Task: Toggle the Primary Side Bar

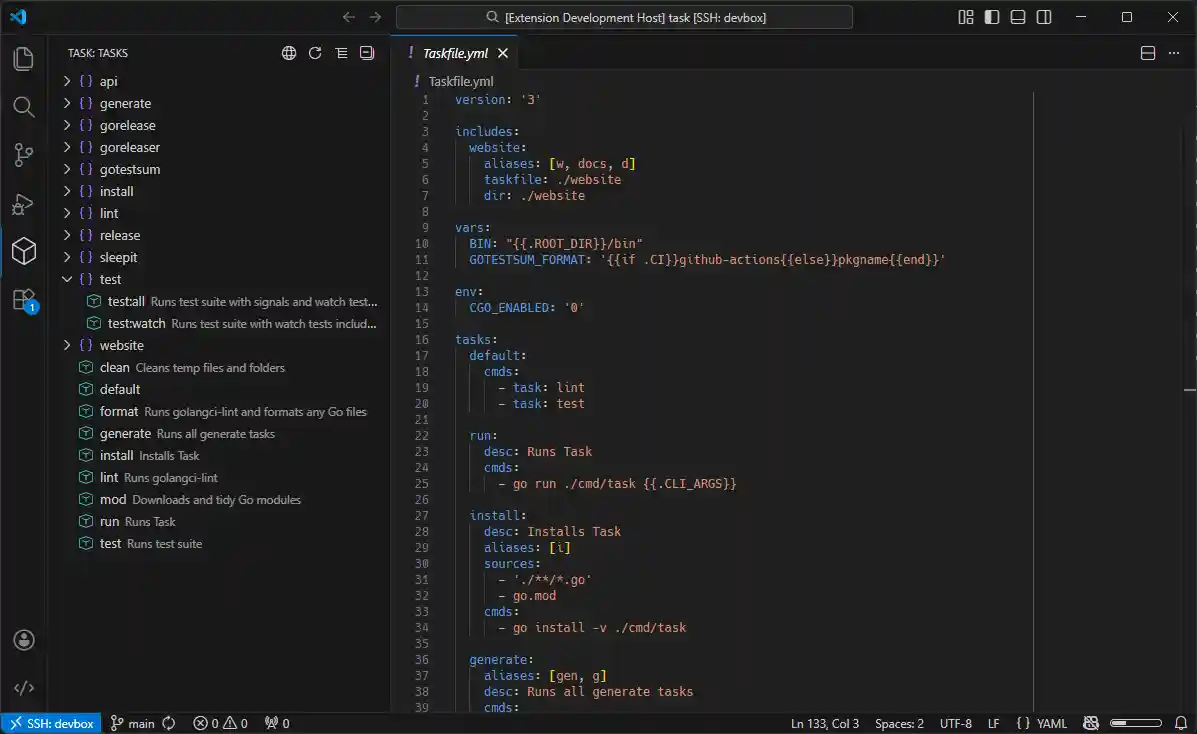Action: pyautogui.click(x=991, y=17)
